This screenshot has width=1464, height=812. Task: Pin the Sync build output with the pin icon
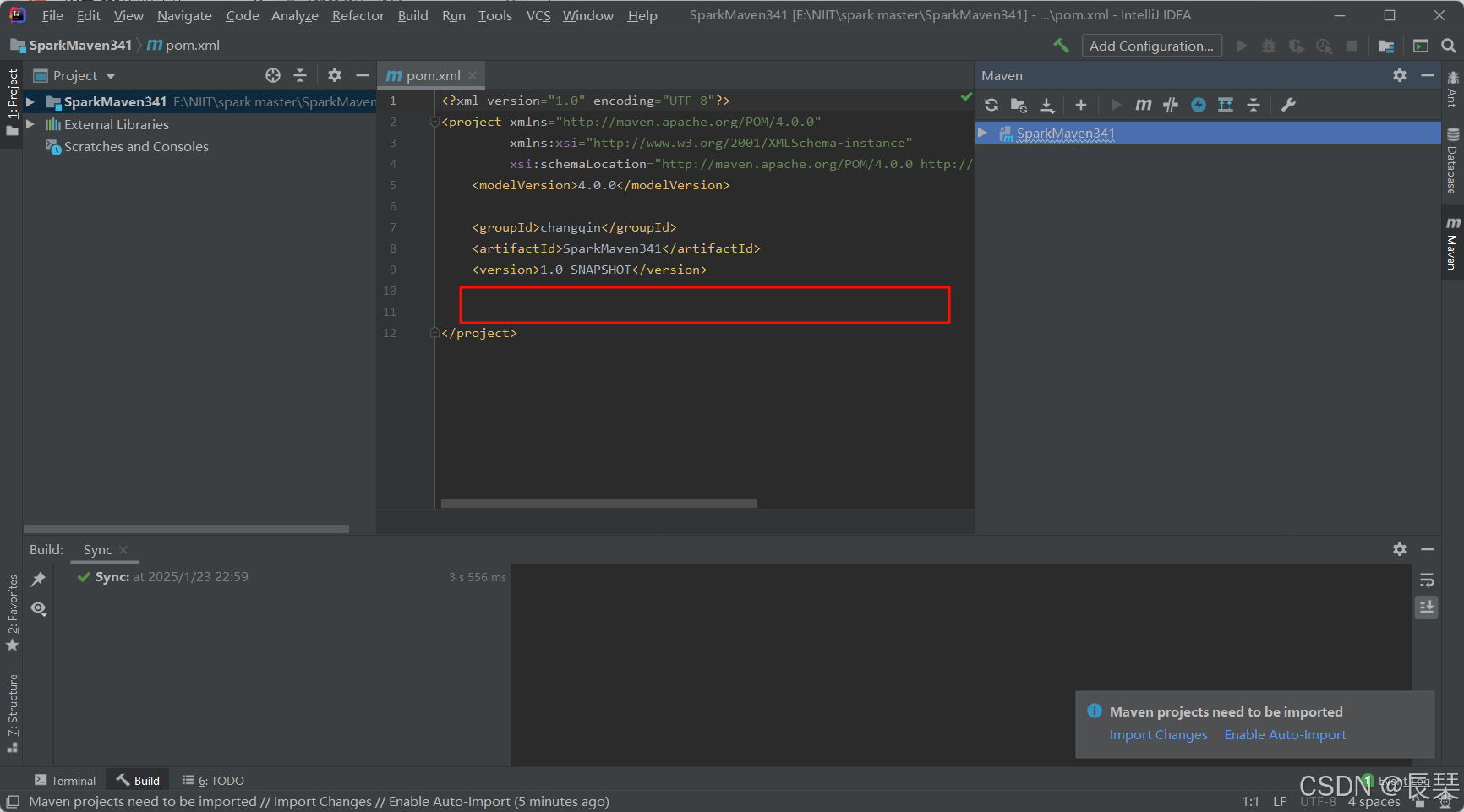coord(38,579)
